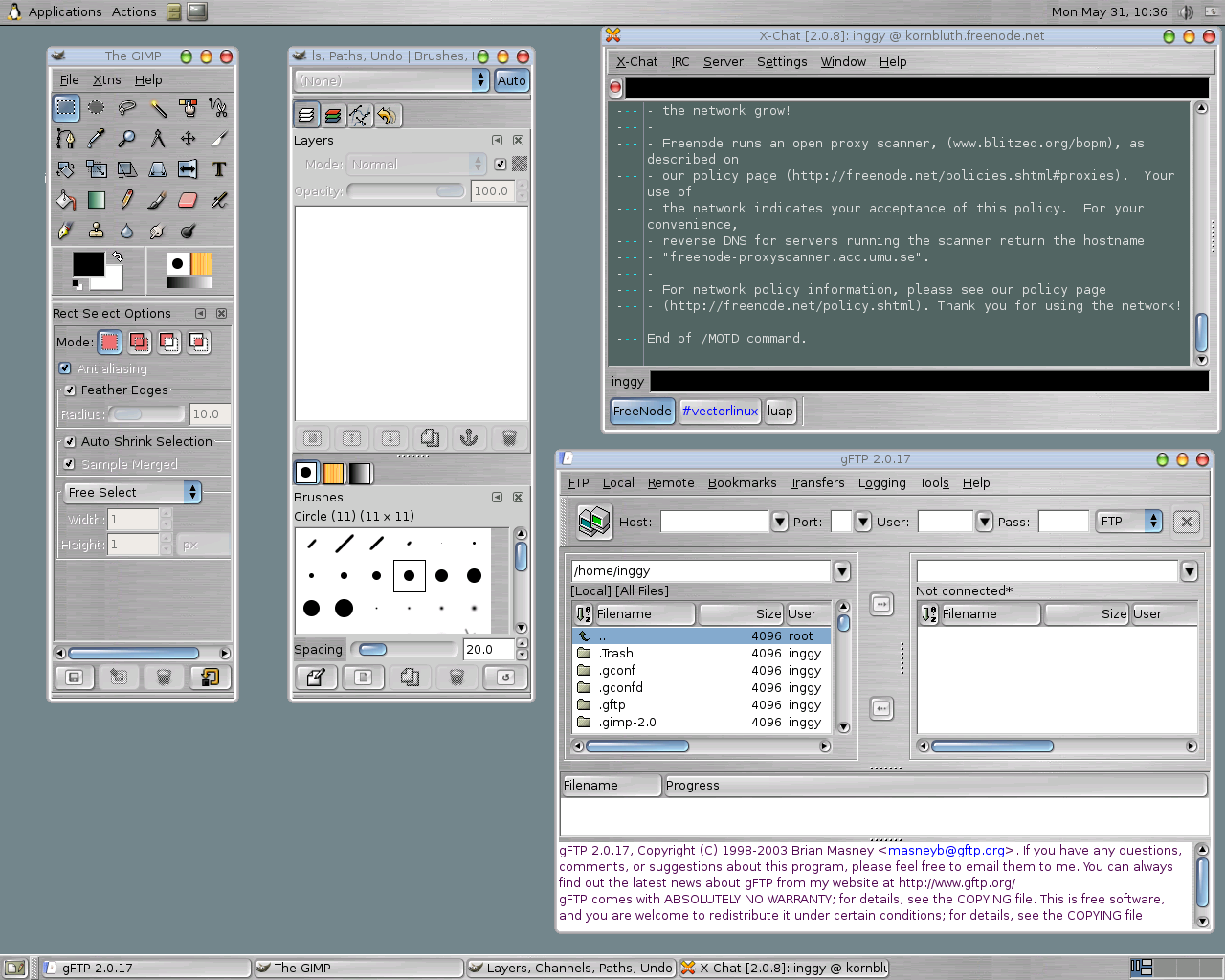The image size is (1225, 980).
Task: Open the Server menu in X-Chat
Action: pyautogui.click(x=724, y=62)
